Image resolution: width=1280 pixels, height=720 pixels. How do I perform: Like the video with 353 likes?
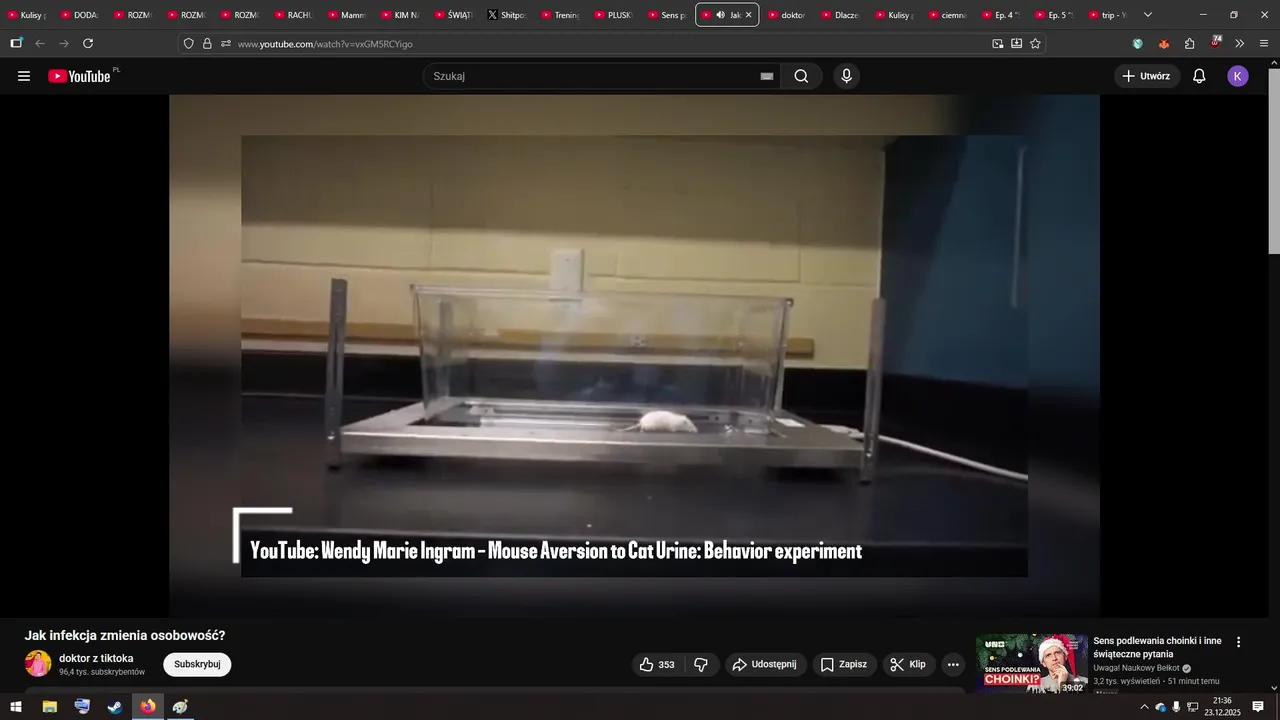(657, 664)
